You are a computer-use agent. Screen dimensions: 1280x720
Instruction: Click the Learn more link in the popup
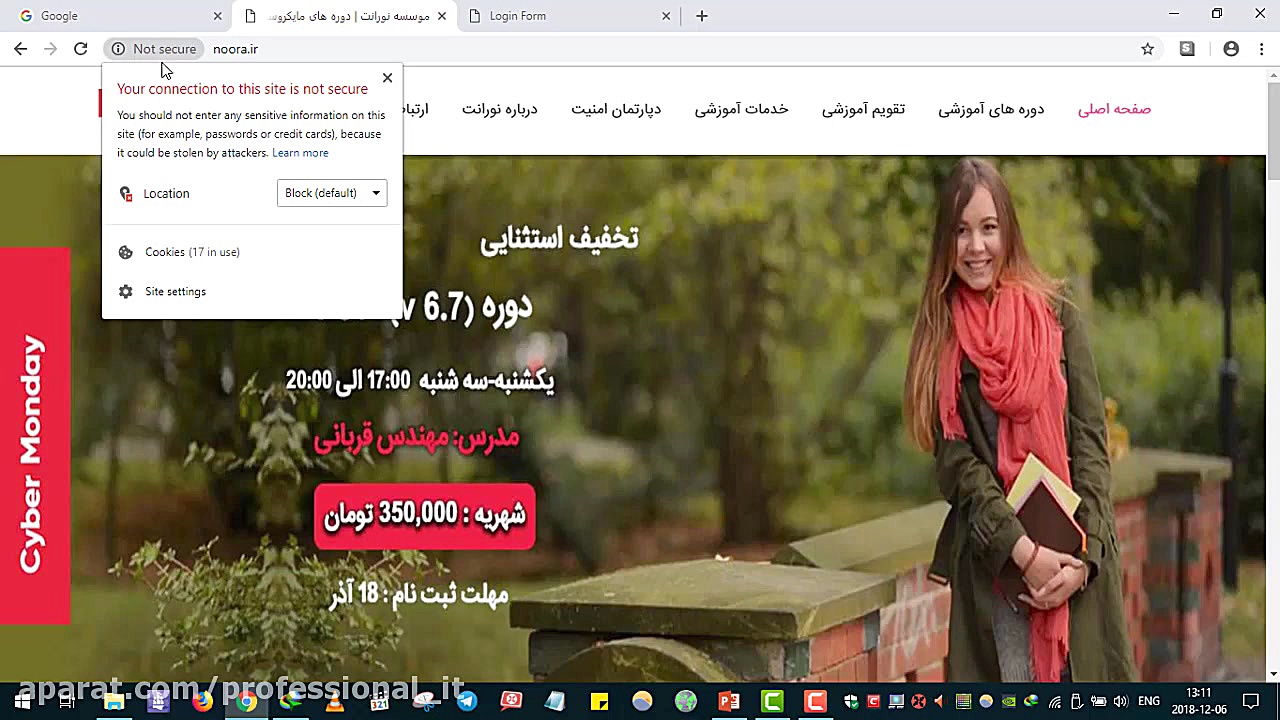(x=300, y=152)
